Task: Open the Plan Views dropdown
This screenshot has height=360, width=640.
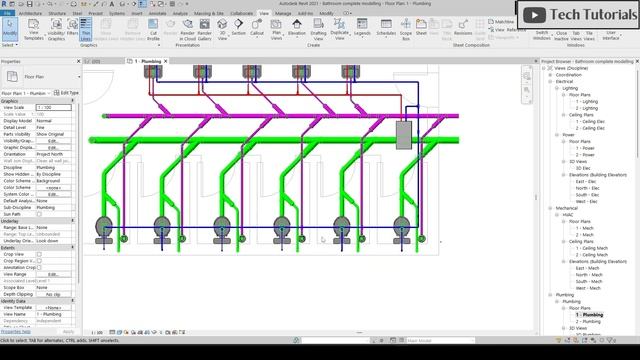Action: [276, 29]
